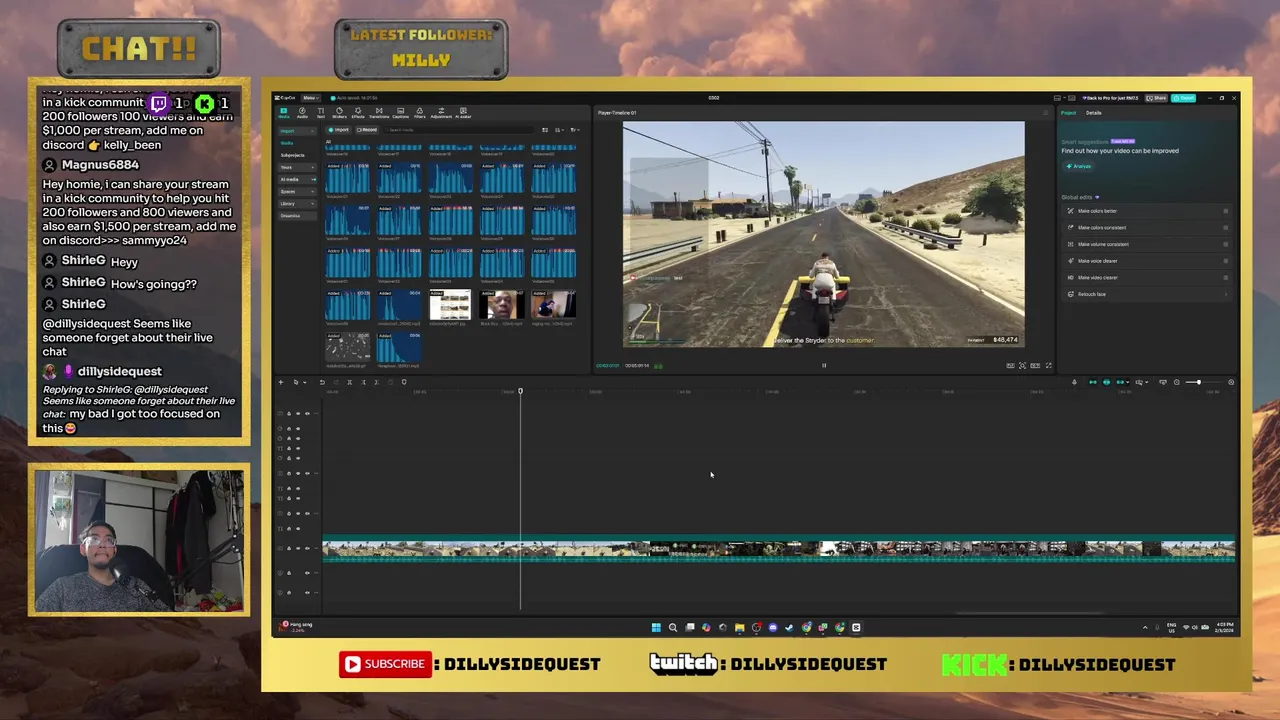Viewport: 1280px width, 720px height.
Task: Toggle auto snapping in timeline toolbar
Action: click(1106, 382)
